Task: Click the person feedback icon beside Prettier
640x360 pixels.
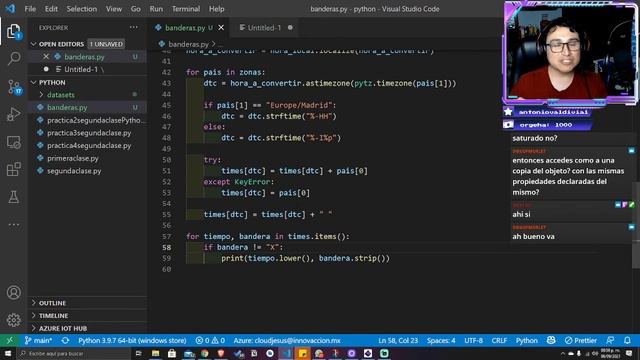Action: [x=610, y=340]
